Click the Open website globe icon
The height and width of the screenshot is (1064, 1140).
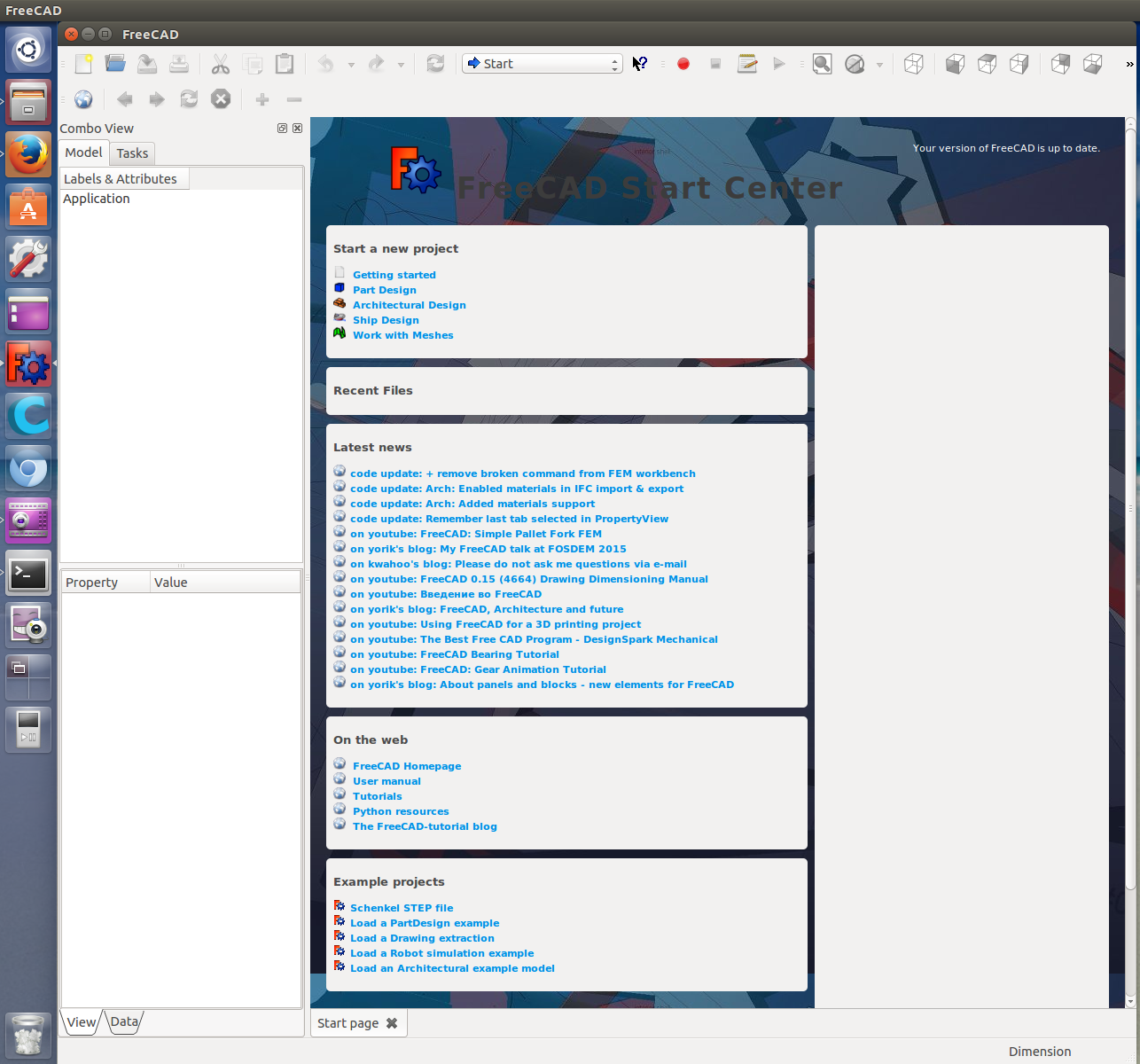pyautogui.click(x=83, y=99)
